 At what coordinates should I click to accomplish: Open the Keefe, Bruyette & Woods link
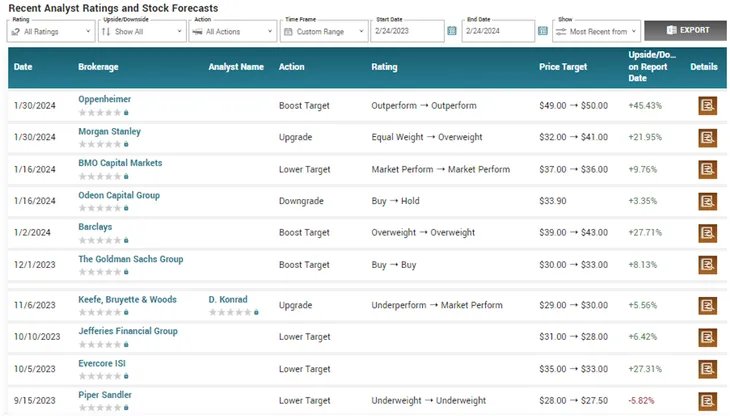[x=128, y=299]
